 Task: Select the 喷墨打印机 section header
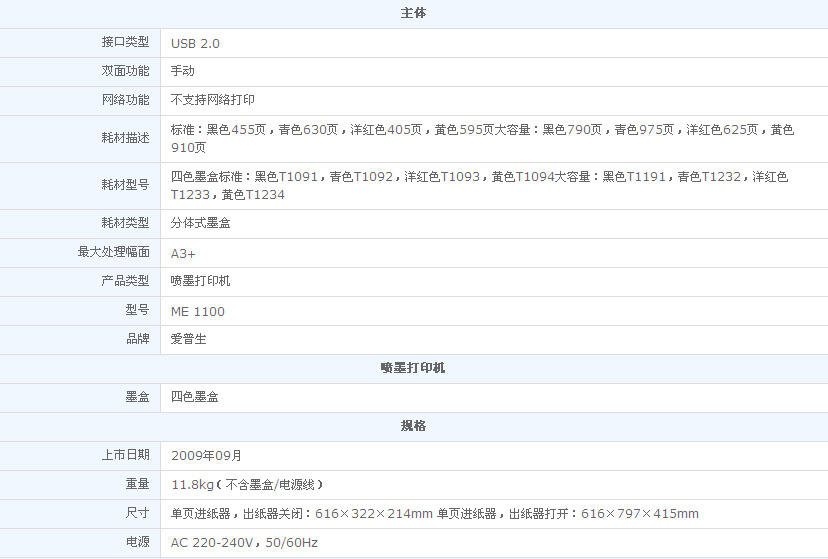413,368
